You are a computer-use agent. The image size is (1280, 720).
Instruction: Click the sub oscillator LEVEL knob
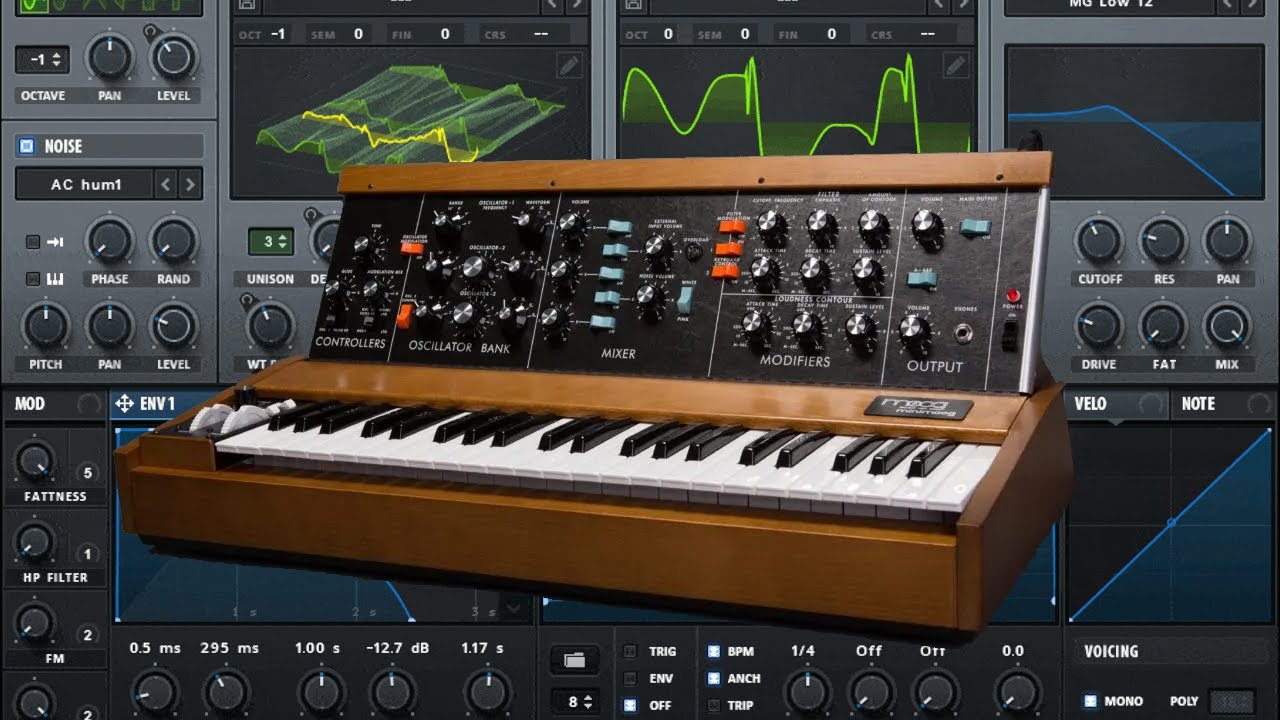pyautogui.click(x=173, y=57)
